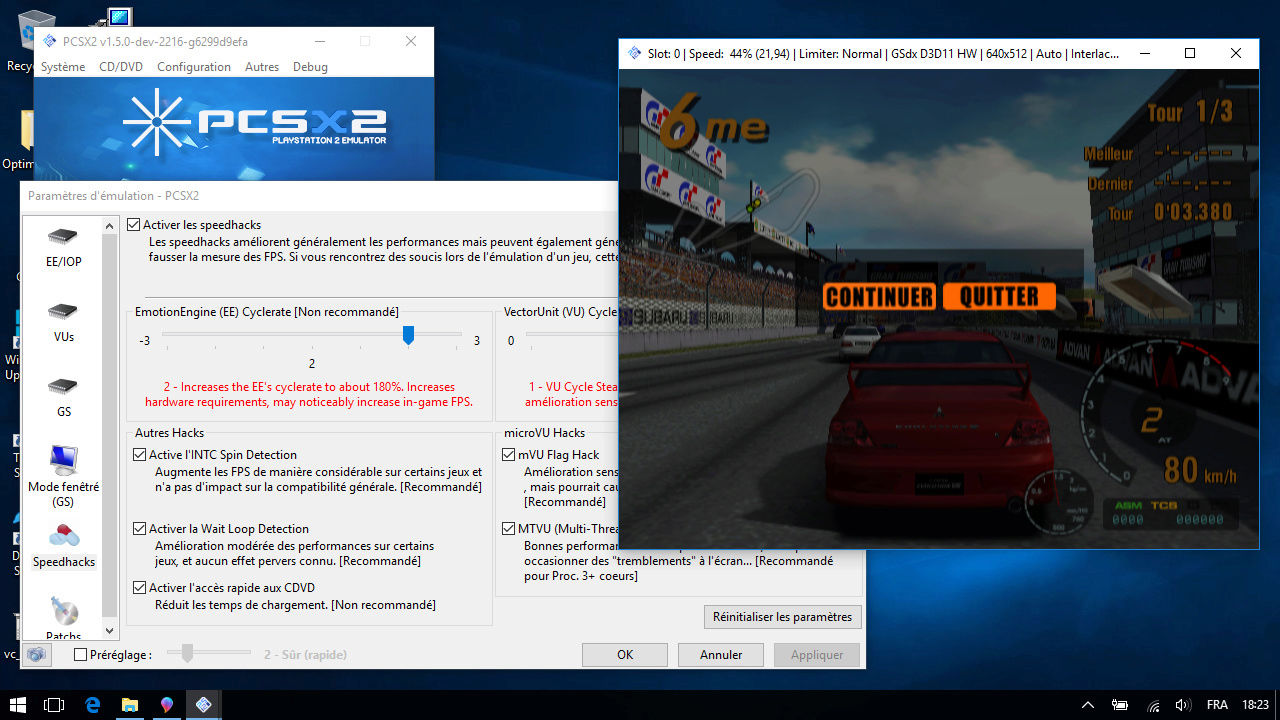Toggle Active l'INTC Spin Detection
The width and height of the screenshot is (1280, 720).
point(140,455)
